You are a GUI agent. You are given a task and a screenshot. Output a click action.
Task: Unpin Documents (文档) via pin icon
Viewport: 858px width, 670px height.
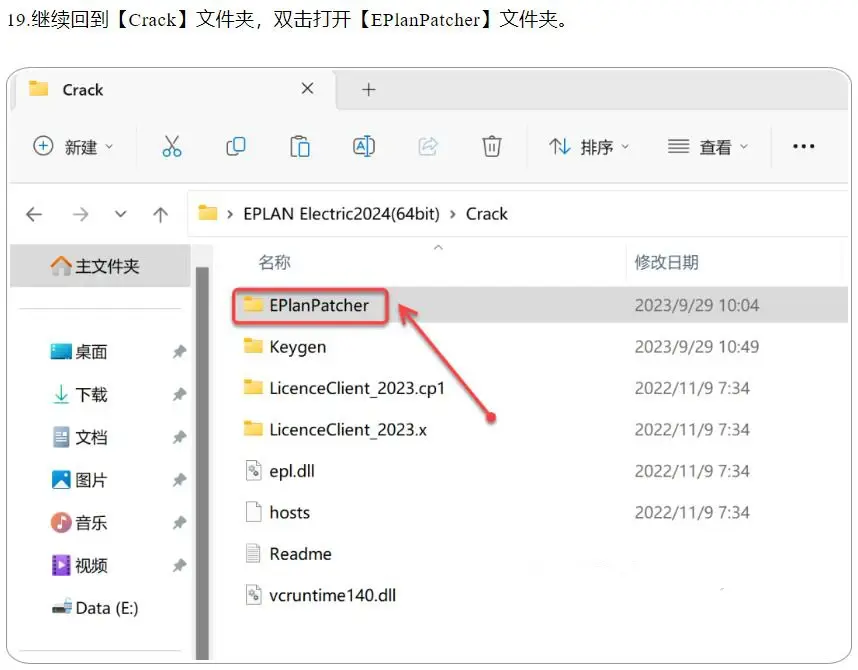coord(179,437)
